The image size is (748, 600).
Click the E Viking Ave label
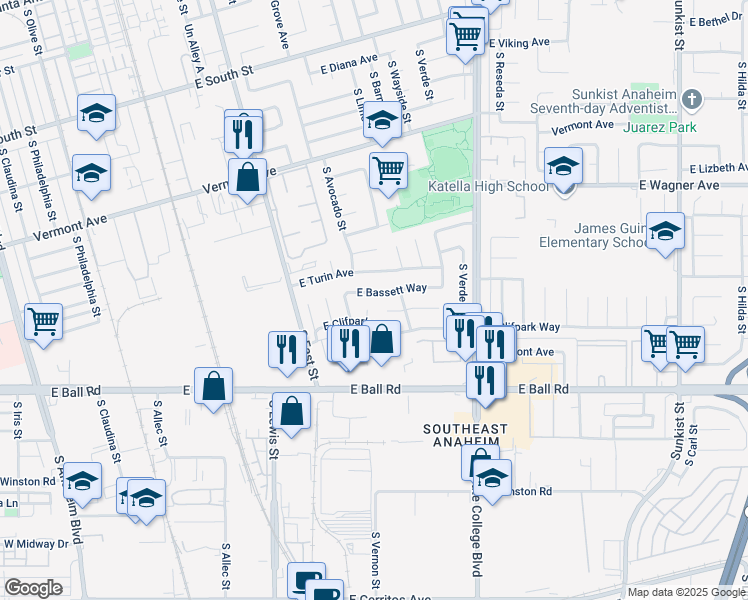coord(519,43)
